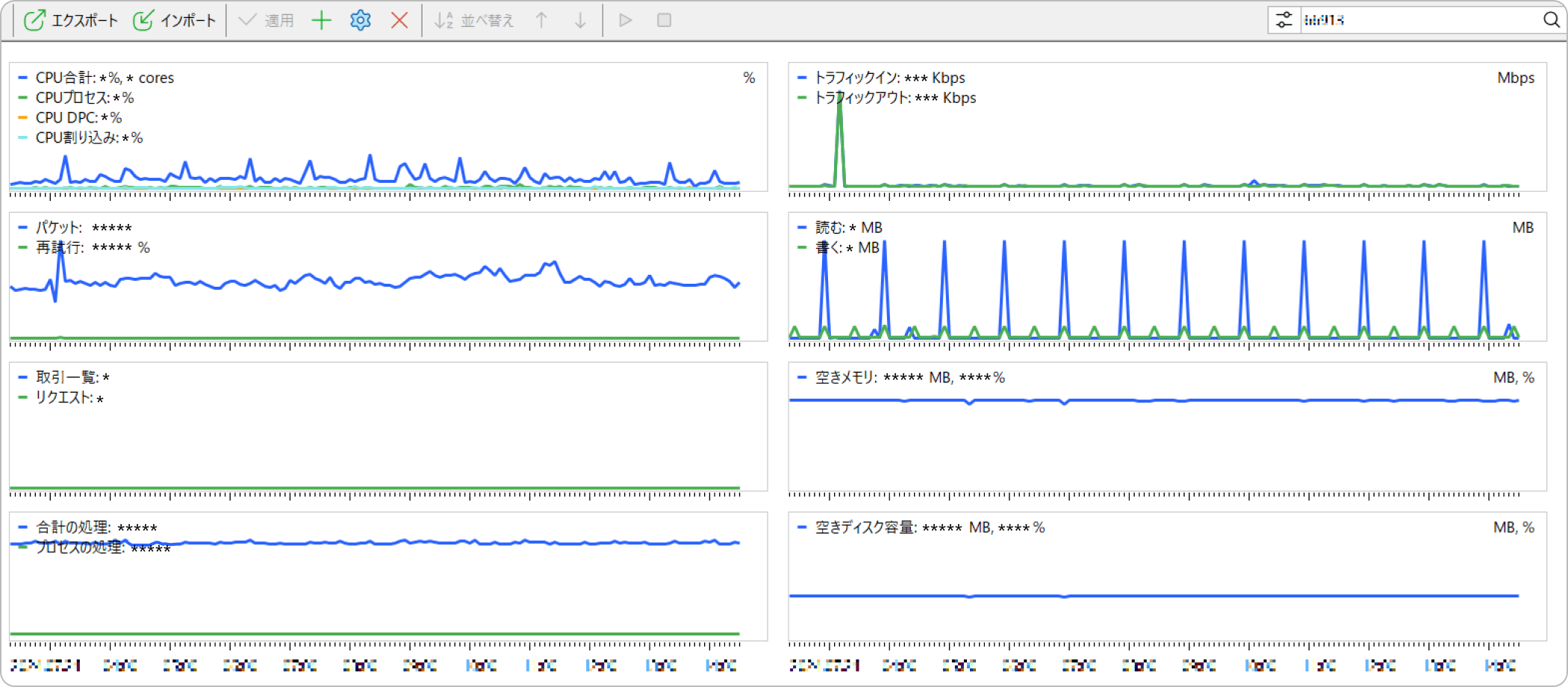Click the 適用 (Apply) button
The image size is (1568, 687).
point(267,20)
